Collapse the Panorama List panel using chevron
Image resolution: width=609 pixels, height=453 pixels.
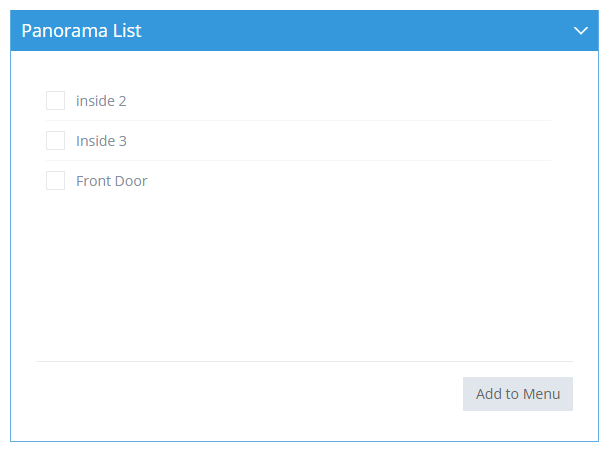[x=581, y=31]
